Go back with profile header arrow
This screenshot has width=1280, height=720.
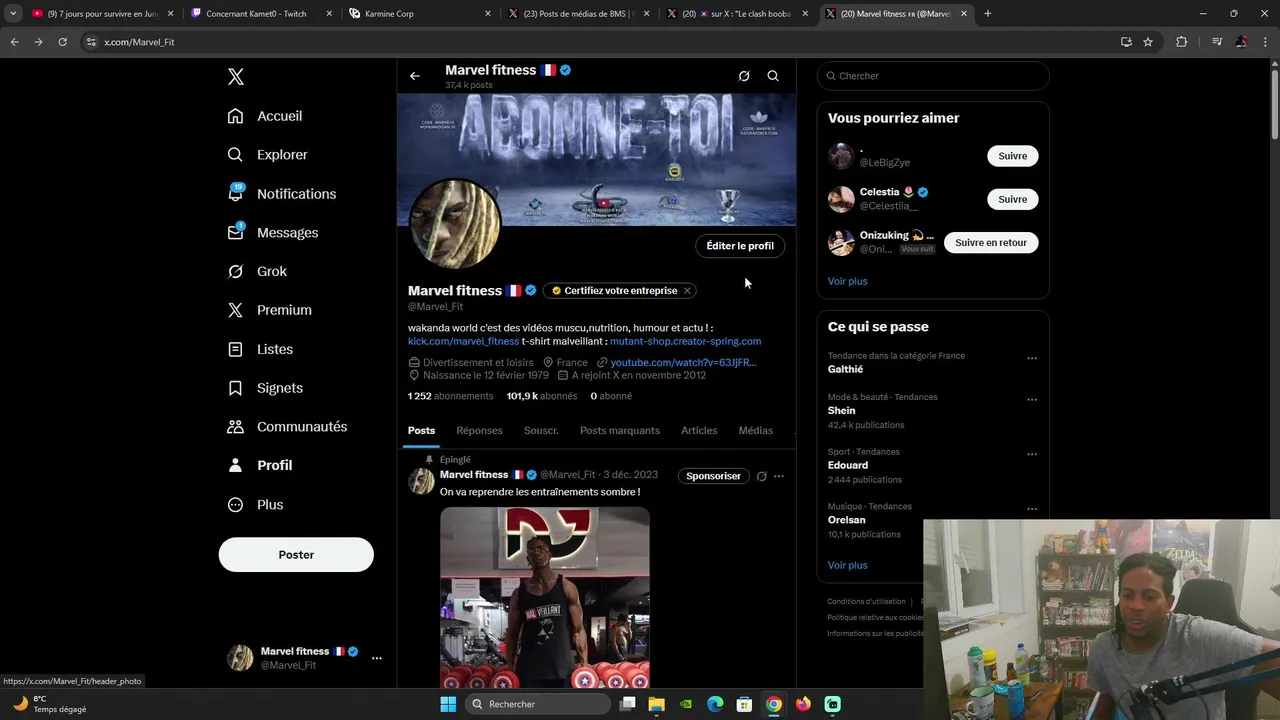coord(414,76)
